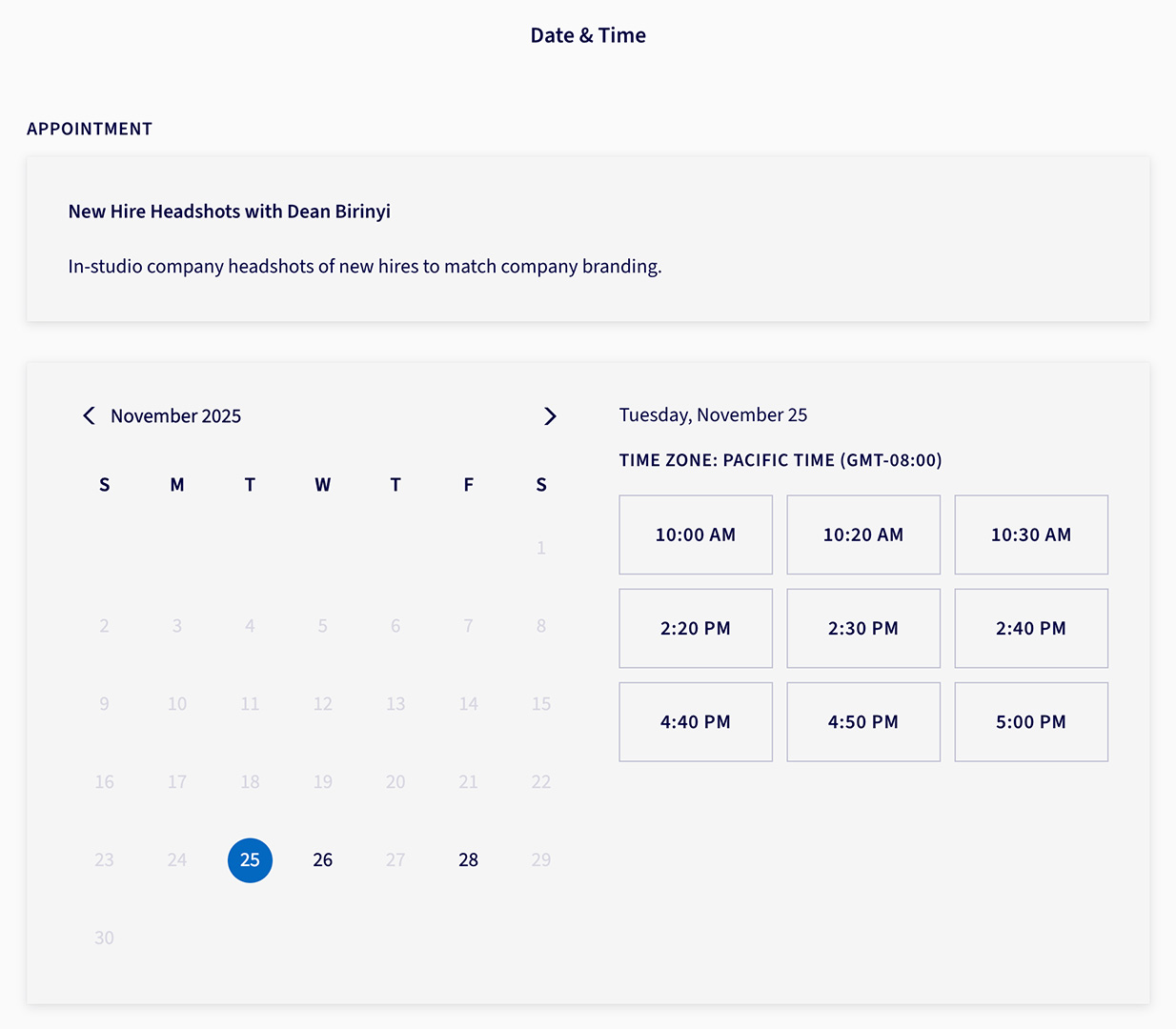Click the previous month chevron arrow

pos(89,415)
